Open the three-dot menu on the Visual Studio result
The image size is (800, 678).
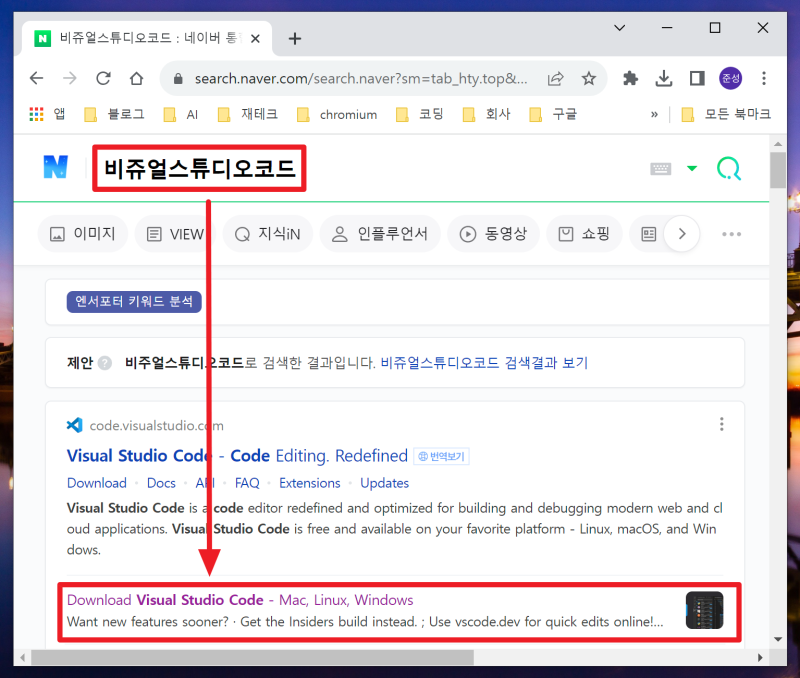[x=722, y=423]
